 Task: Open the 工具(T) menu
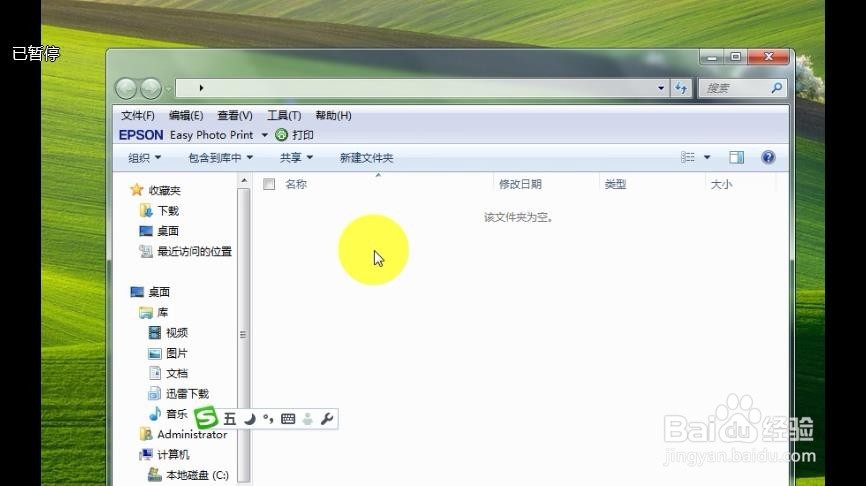[284, 115]
